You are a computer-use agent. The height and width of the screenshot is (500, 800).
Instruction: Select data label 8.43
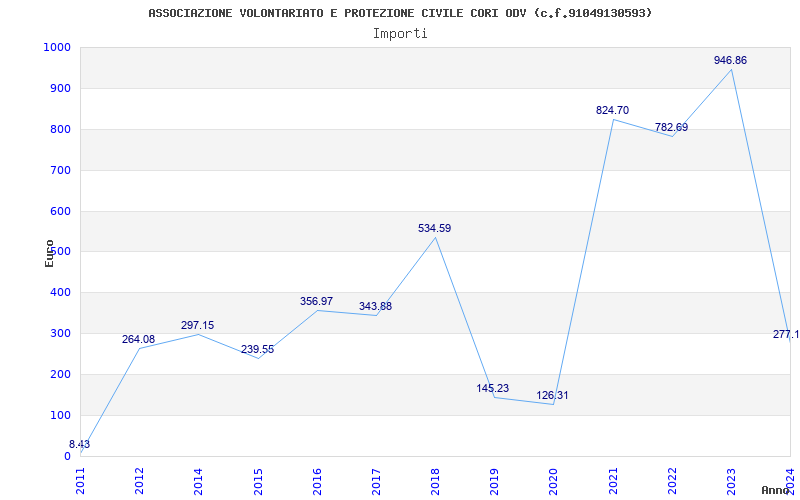80,444
